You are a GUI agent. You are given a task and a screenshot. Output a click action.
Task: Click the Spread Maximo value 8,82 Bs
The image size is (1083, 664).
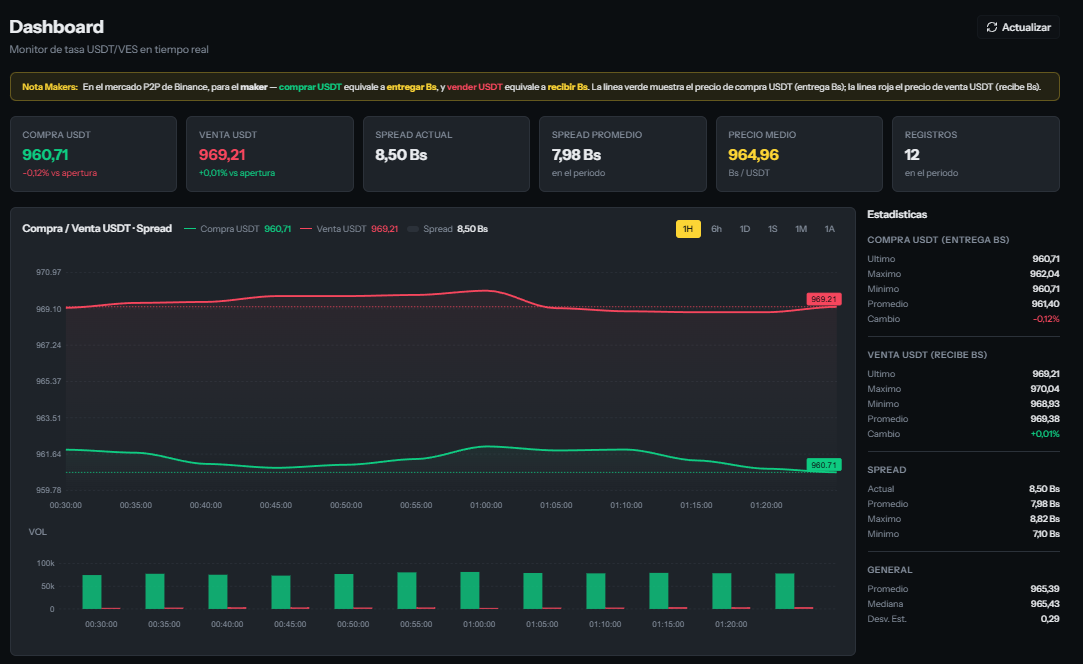[x=1044, y=519]
